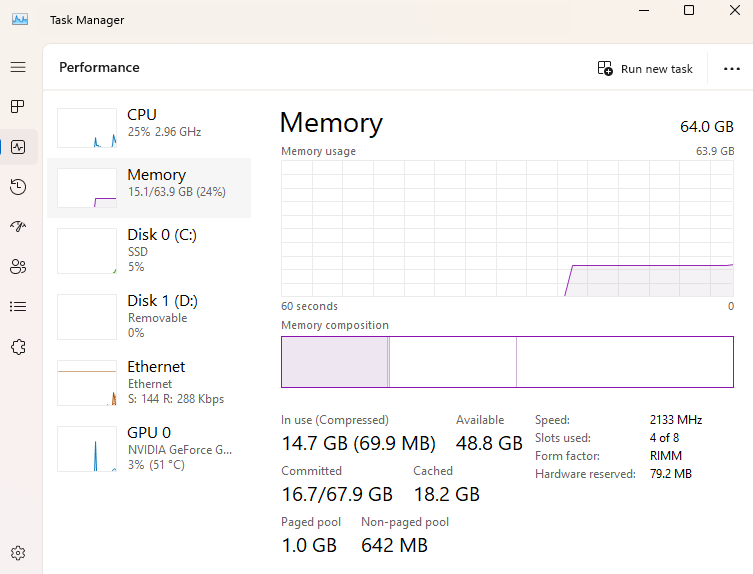The image size is (753, 574).
Task: Open the three-dot more options menu
Action: coord(731,69)
